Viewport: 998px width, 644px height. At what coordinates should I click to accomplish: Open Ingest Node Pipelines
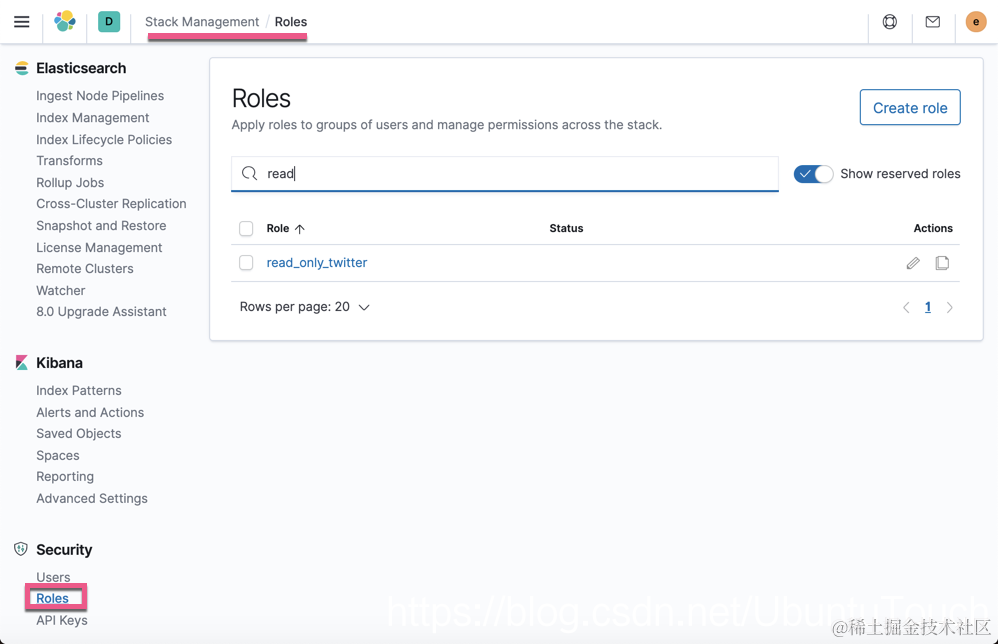(100, 95)
